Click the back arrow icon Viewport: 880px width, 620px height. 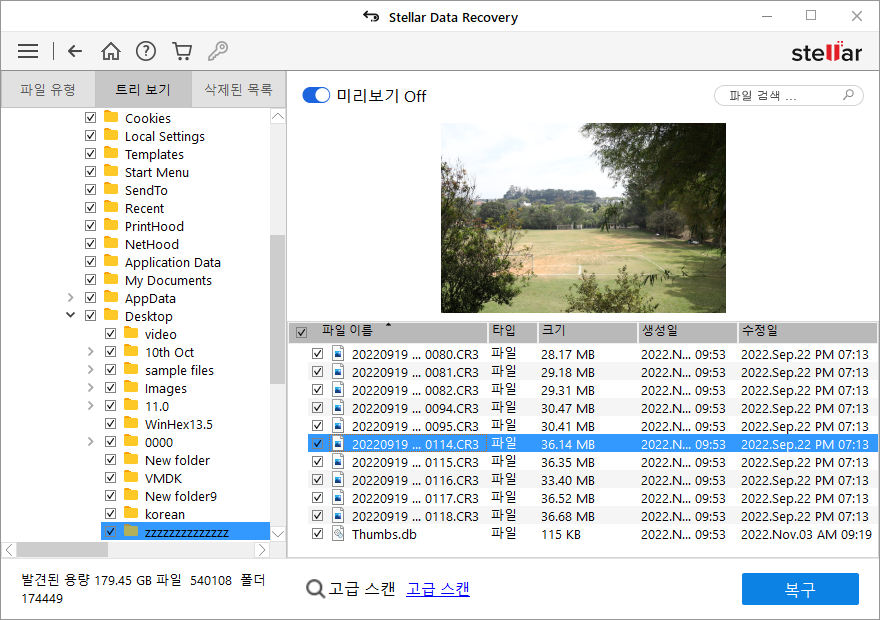click(75, 51)
